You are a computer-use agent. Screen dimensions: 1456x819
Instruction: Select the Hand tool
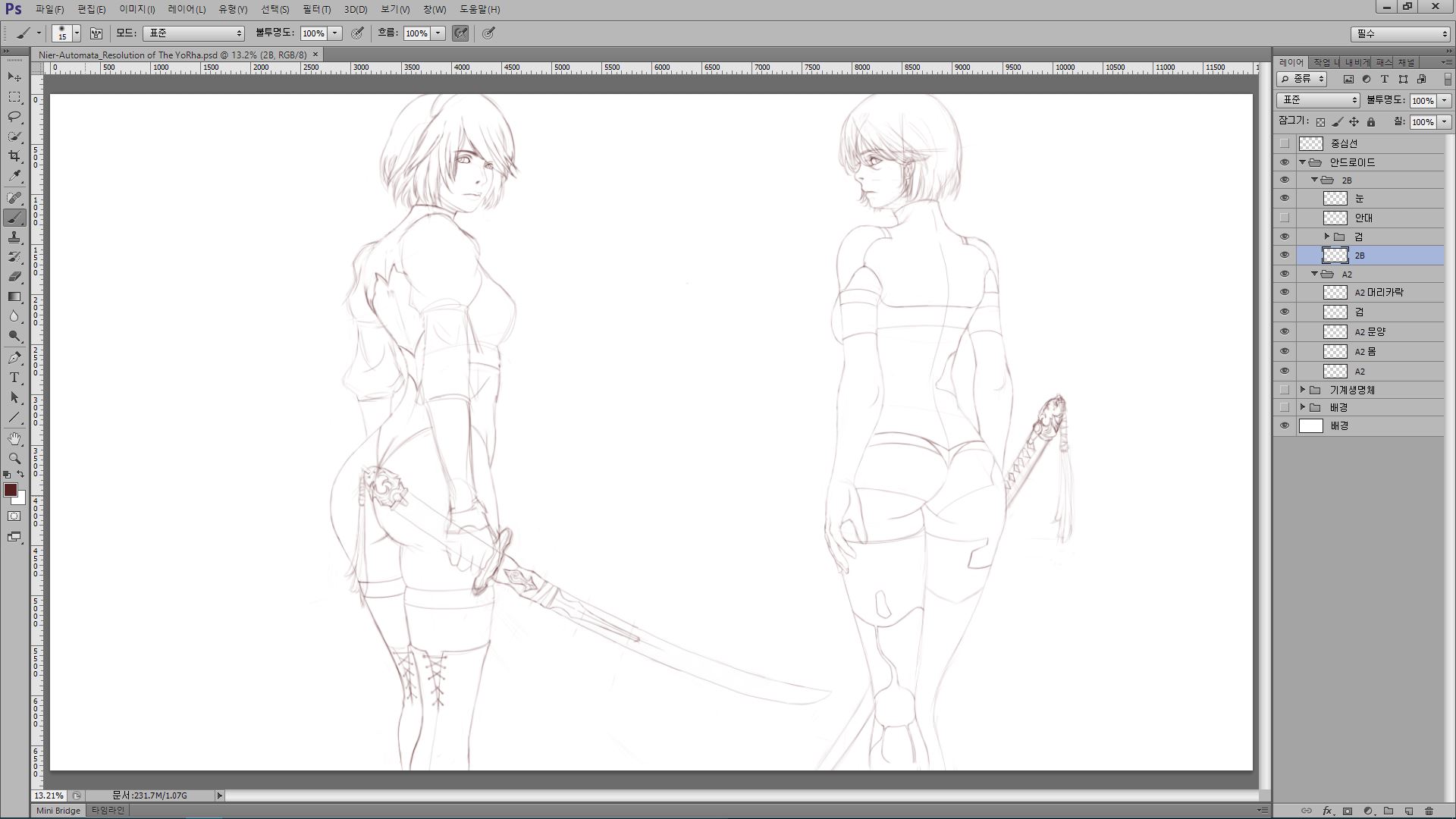tap(14, 439)
